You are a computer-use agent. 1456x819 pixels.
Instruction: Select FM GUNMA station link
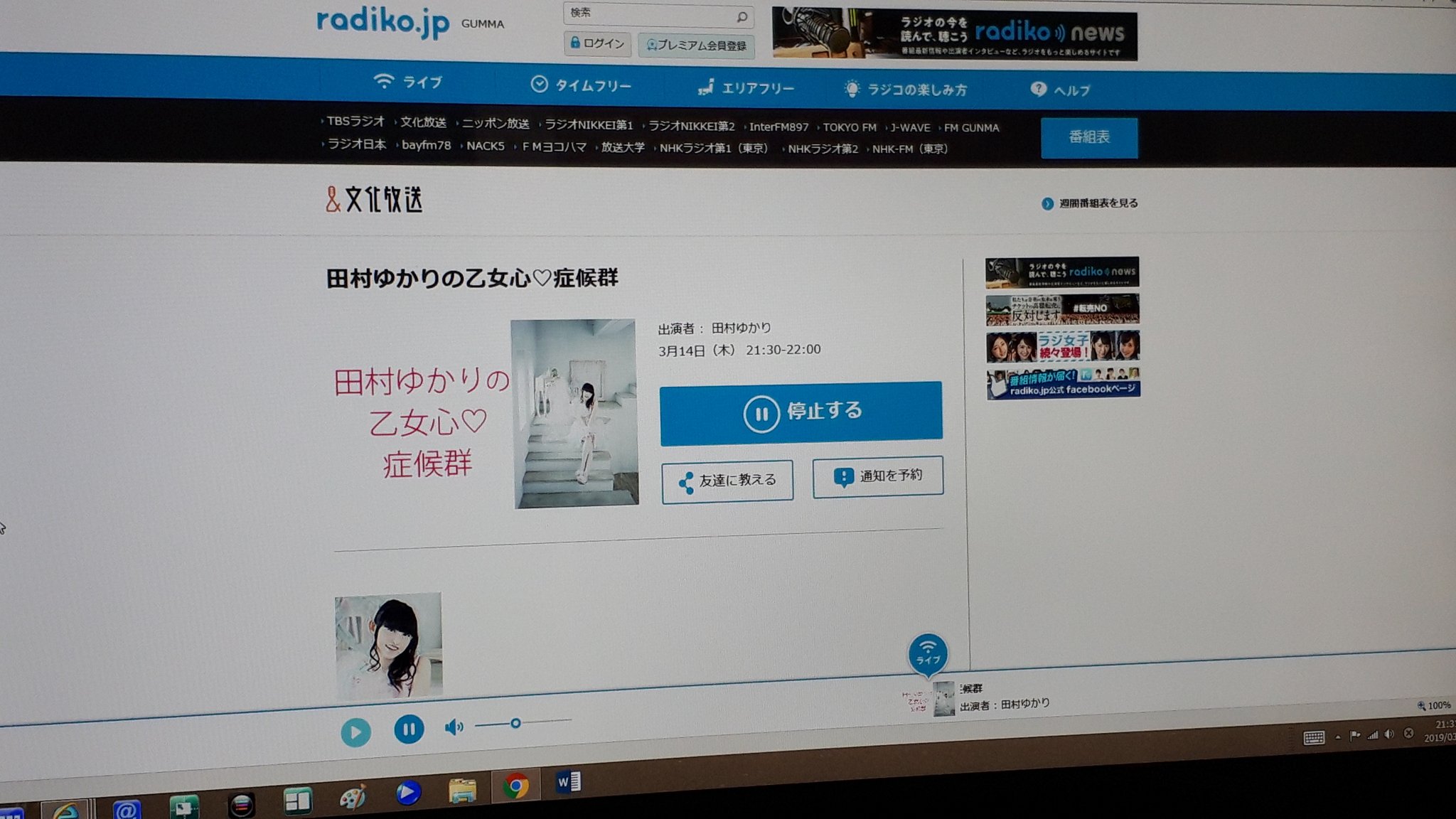click(x=971, y=128)
